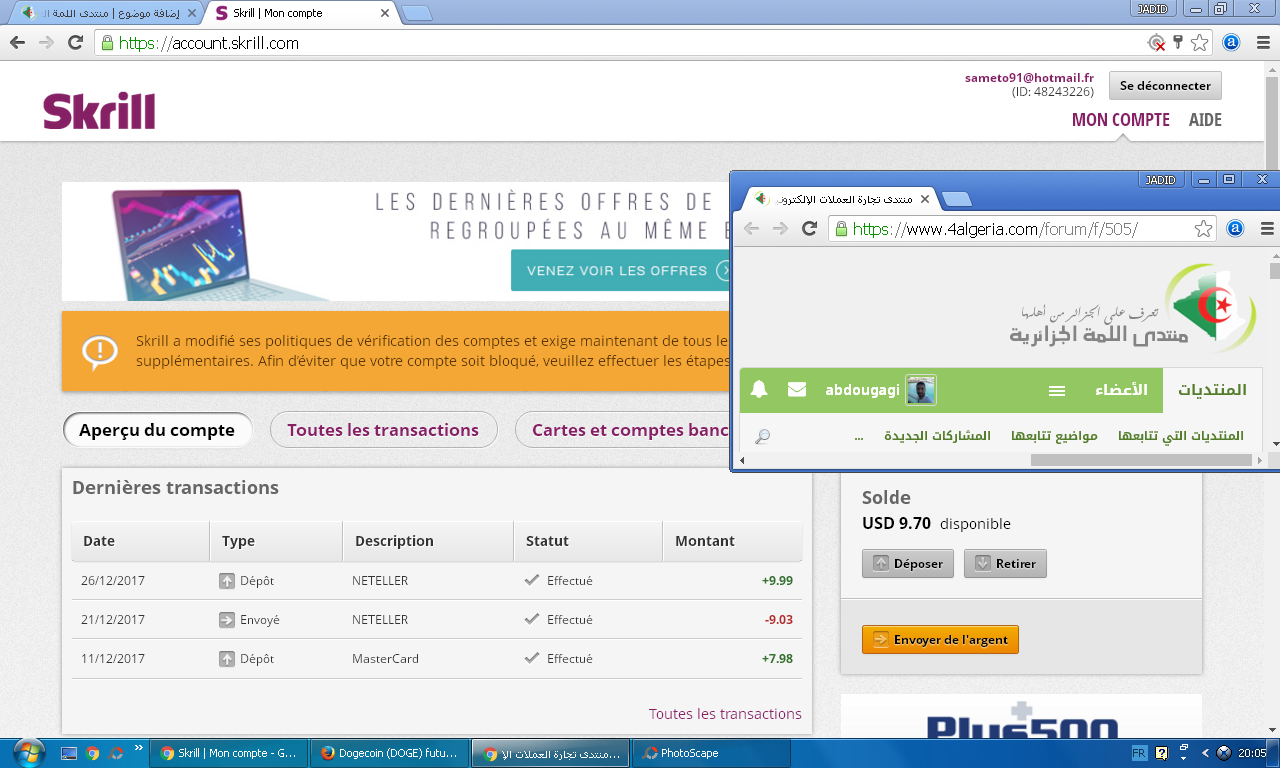Open the forum messages envelope icon
Image resolution: width=1280 pixels, height=768 pixels.
[x=797, y=390]
